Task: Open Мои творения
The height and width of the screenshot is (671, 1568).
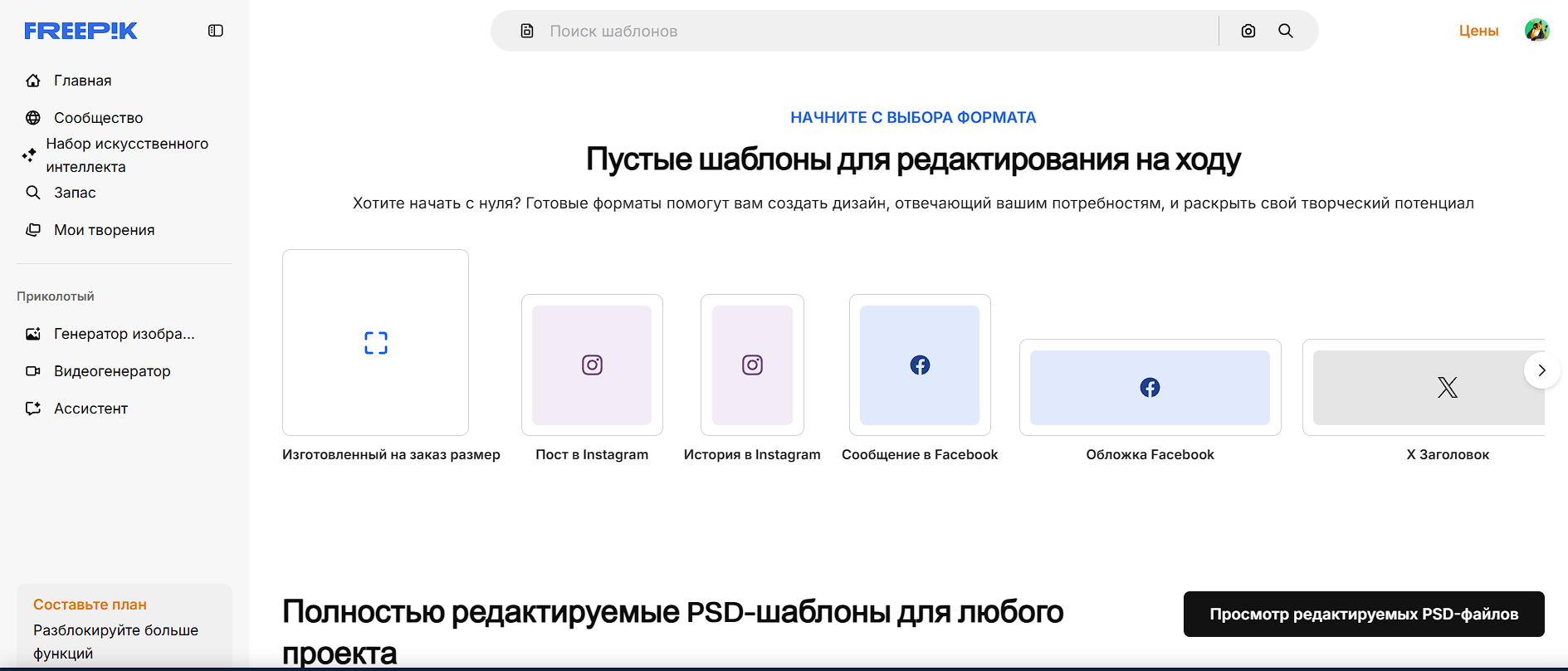Action: coord(104,230)
